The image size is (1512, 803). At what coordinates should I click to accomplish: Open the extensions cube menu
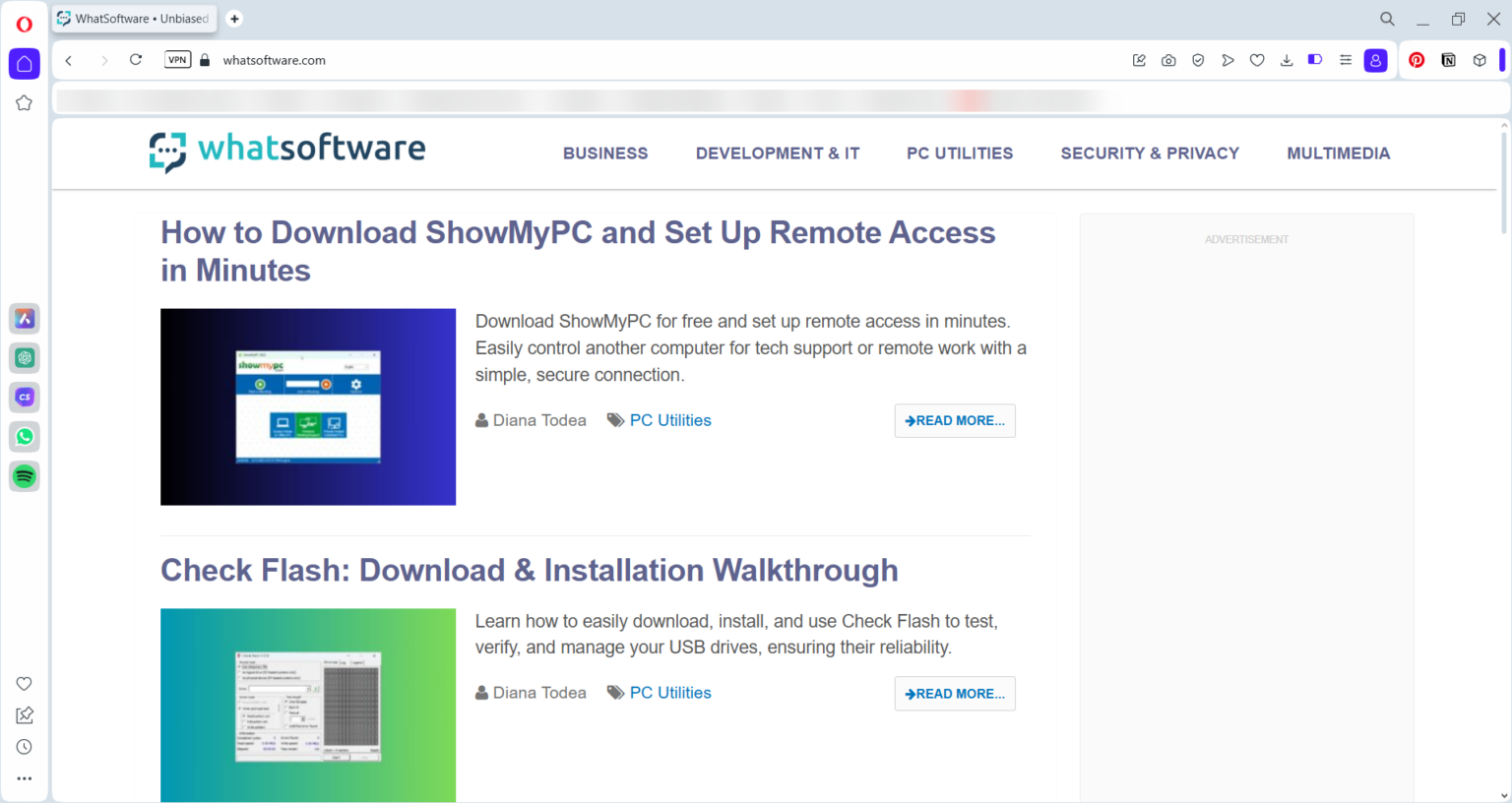click(x=1480, y=60)
